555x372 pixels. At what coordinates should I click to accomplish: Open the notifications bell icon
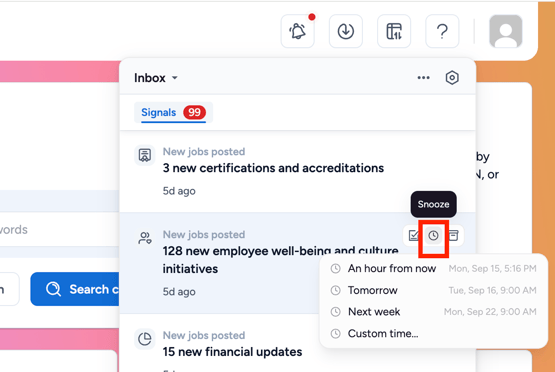pyautogui.click(x=297, y=31)
